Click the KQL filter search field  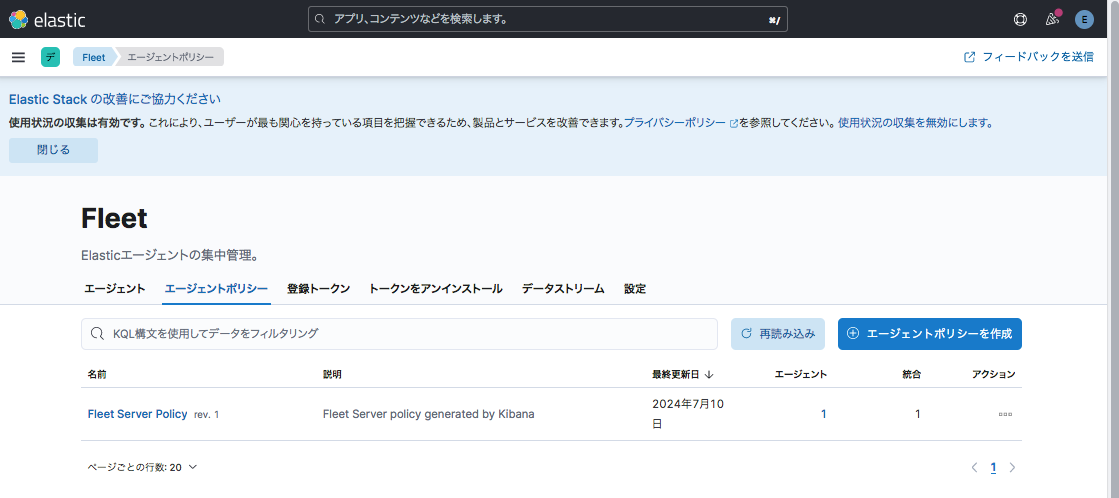400,334
